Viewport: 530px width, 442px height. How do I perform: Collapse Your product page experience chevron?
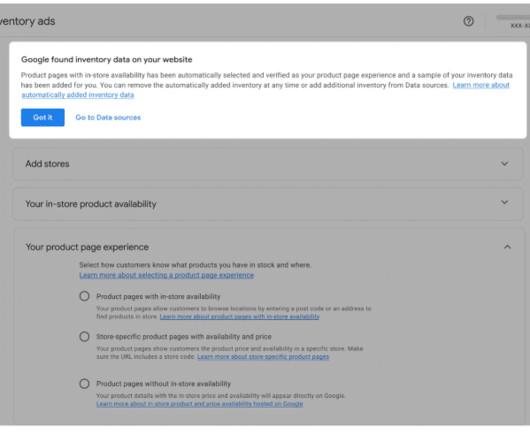(x=507, y=247)
